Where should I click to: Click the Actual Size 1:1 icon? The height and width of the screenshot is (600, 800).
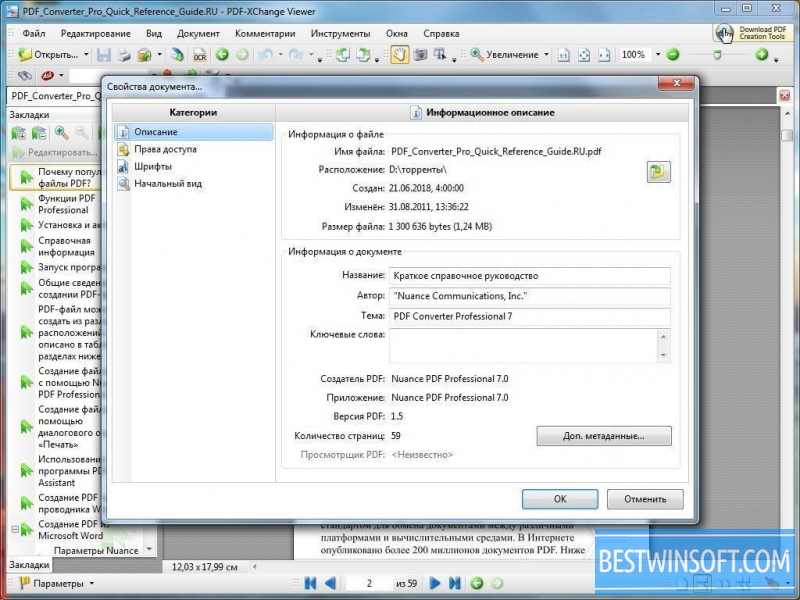pos(563,55)
